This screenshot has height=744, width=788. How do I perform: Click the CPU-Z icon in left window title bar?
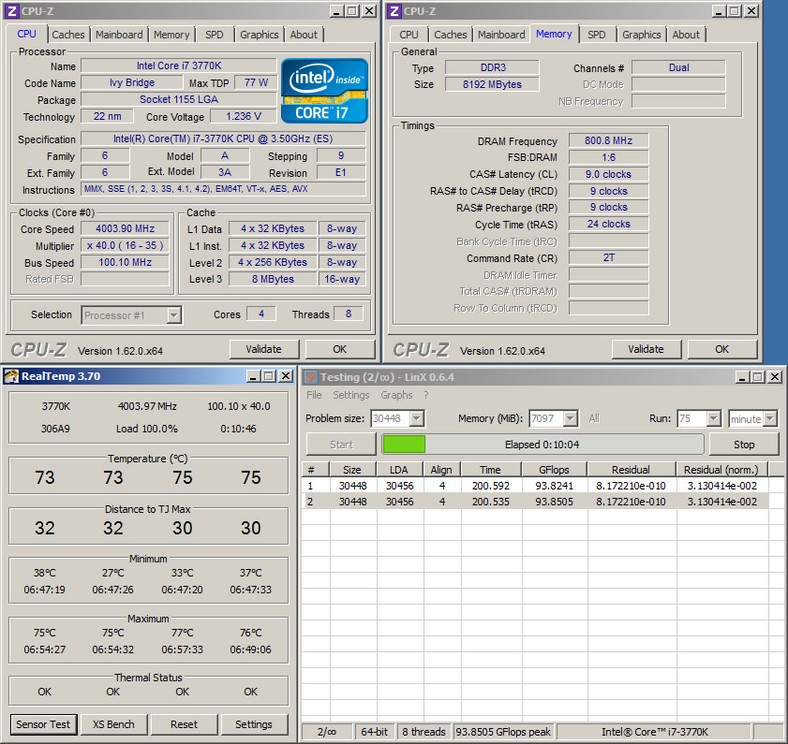(x=11, y=10)
